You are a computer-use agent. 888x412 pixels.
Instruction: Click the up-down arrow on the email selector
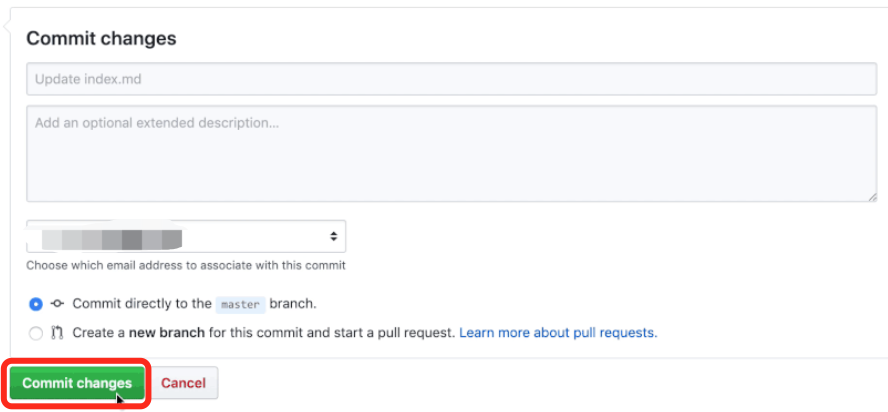(333, 237)
